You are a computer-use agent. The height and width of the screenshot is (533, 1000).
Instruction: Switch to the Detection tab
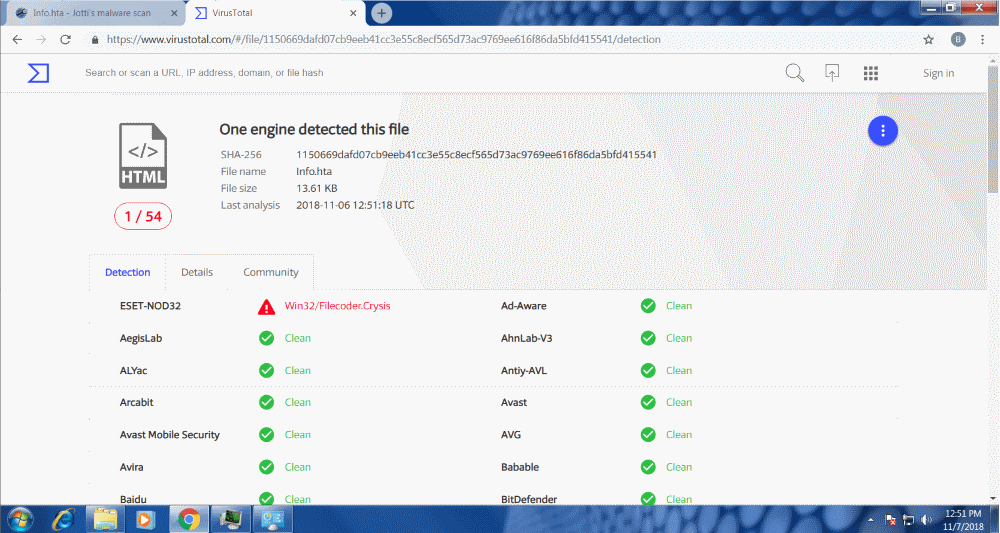(128, 272)
